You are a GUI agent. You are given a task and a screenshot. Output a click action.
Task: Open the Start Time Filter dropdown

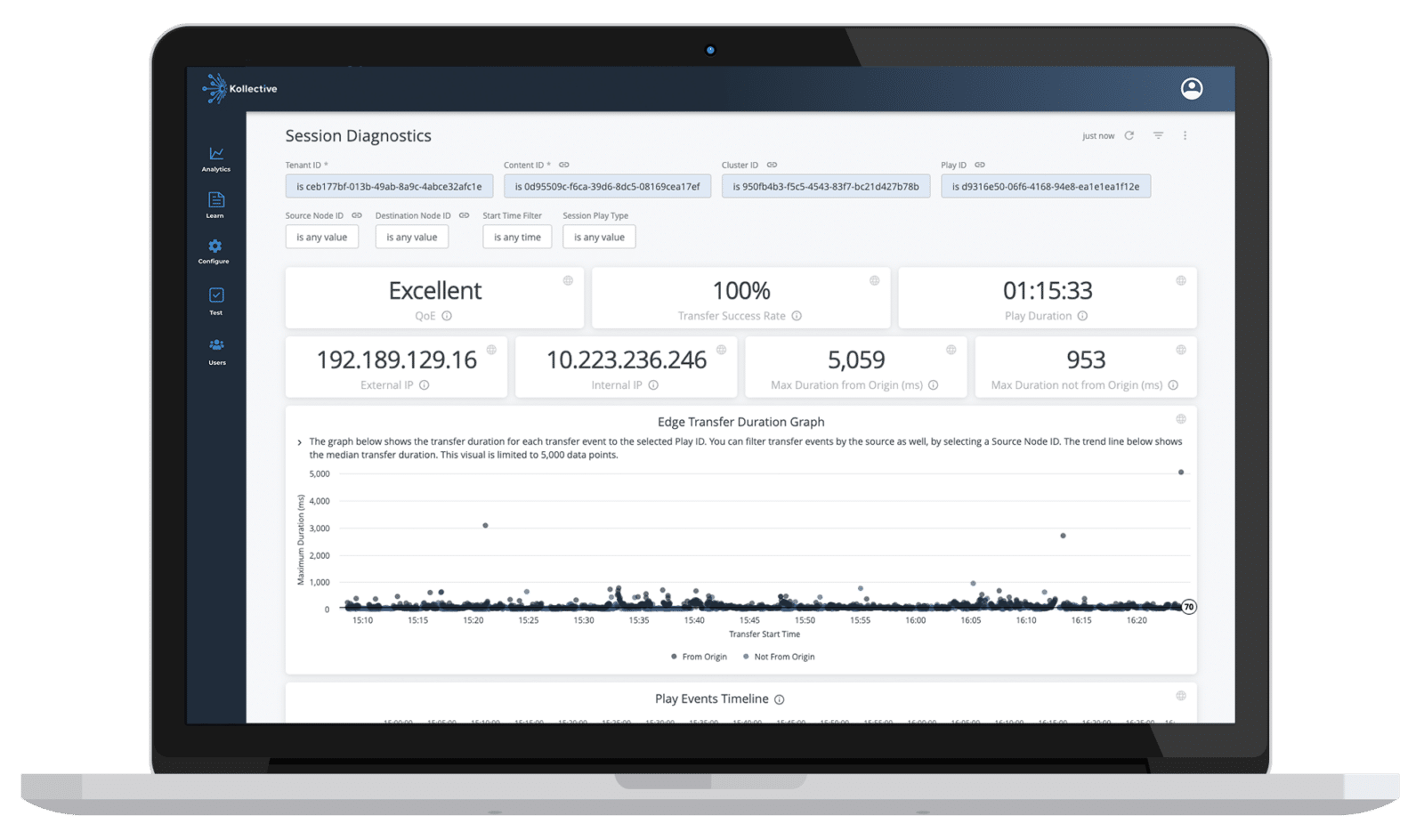click(x=517, y=237)
